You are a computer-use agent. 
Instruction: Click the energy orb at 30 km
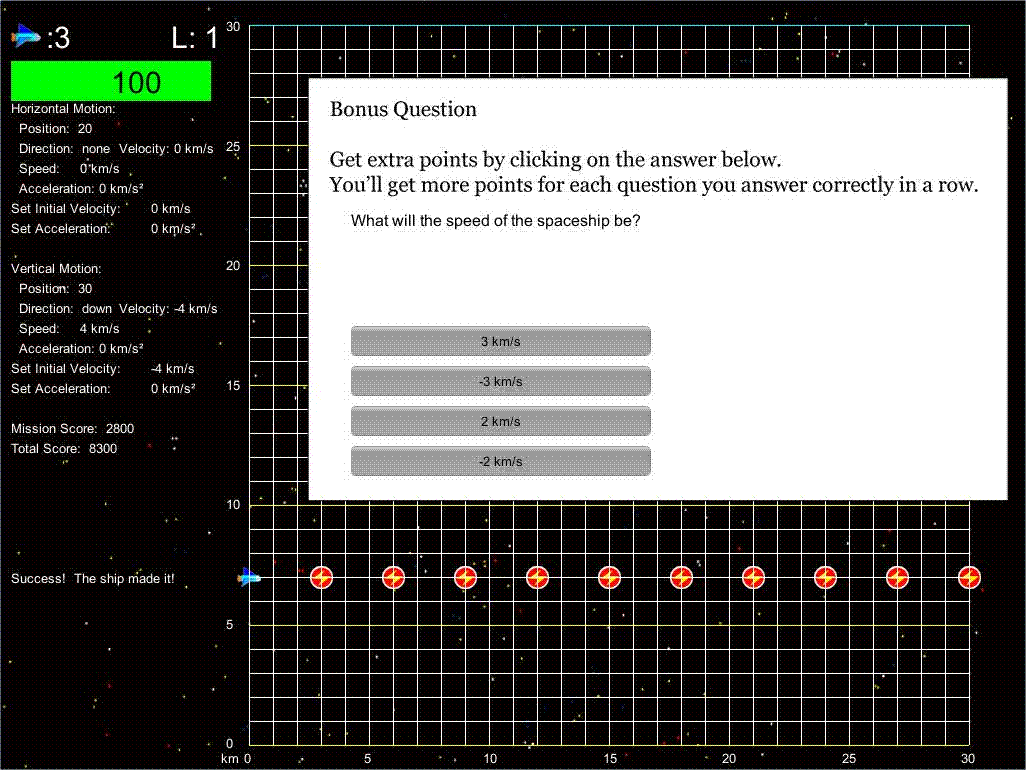click(969, 578)
